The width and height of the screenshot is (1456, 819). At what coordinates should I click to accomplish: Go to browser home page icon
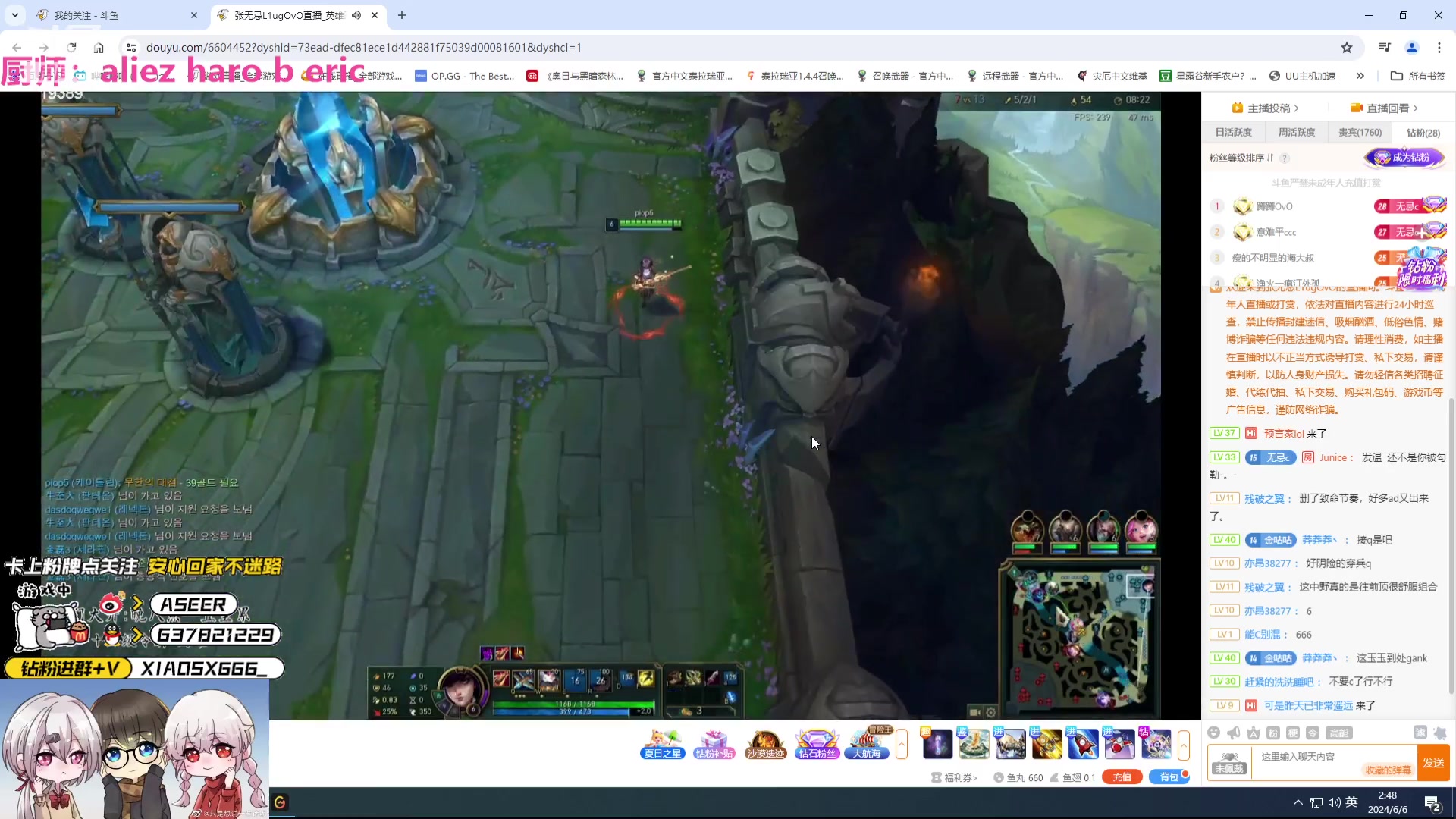pos(99,47)
